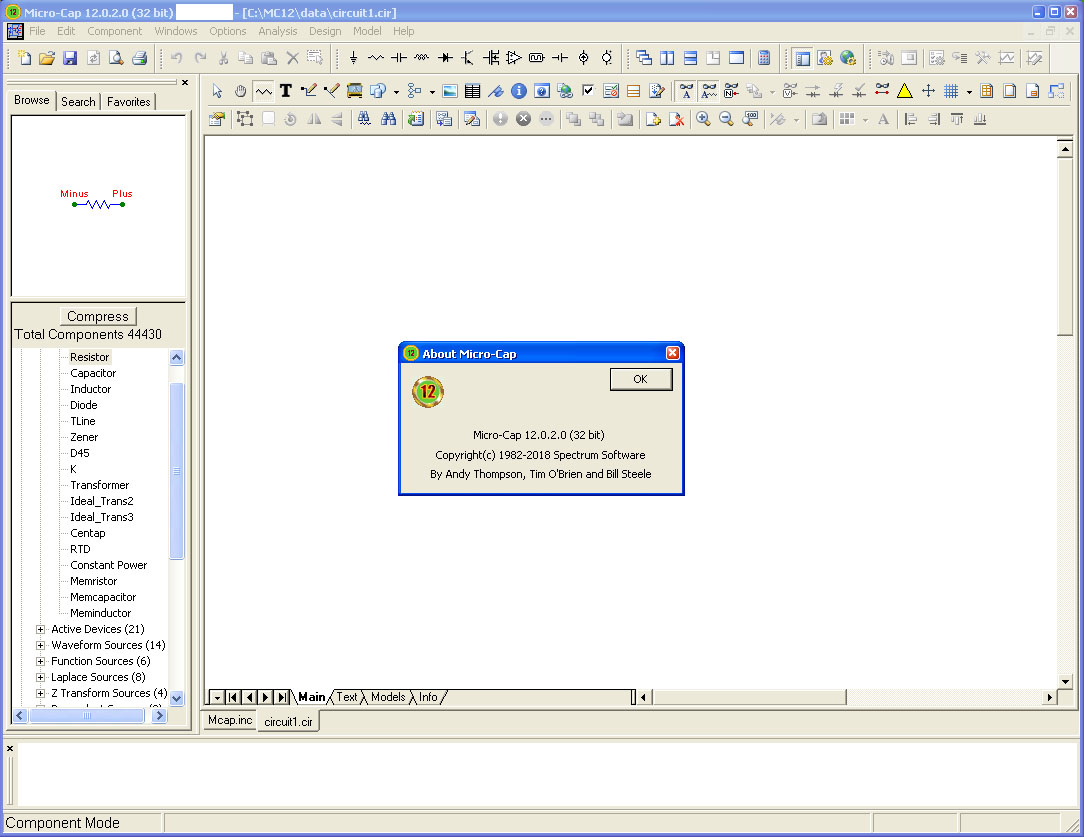Save the circuit using the floppy disk icon

[70, 58]
